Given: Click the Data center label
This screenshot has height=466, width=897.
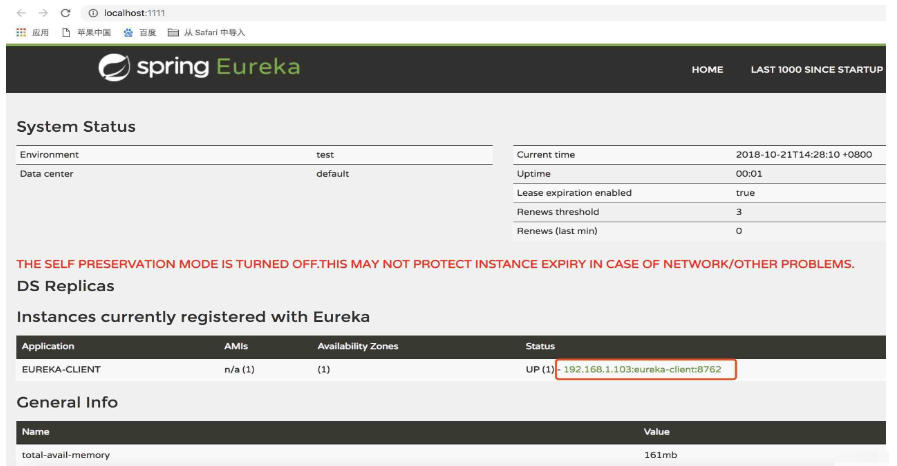Looking at the screenshot, I should coord(46,174).
